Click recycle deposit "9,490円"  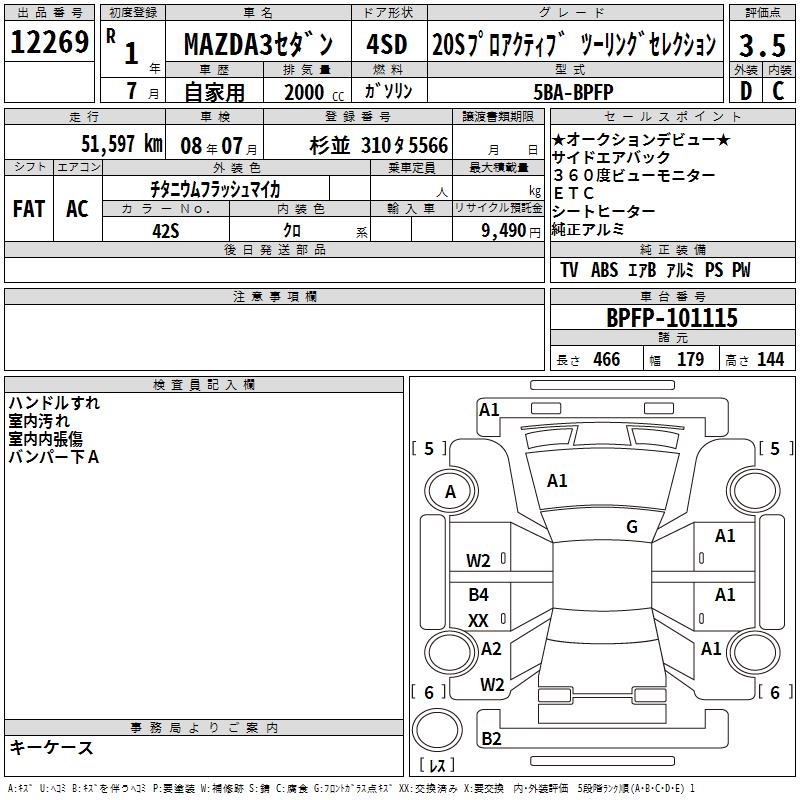click(511, 231)
